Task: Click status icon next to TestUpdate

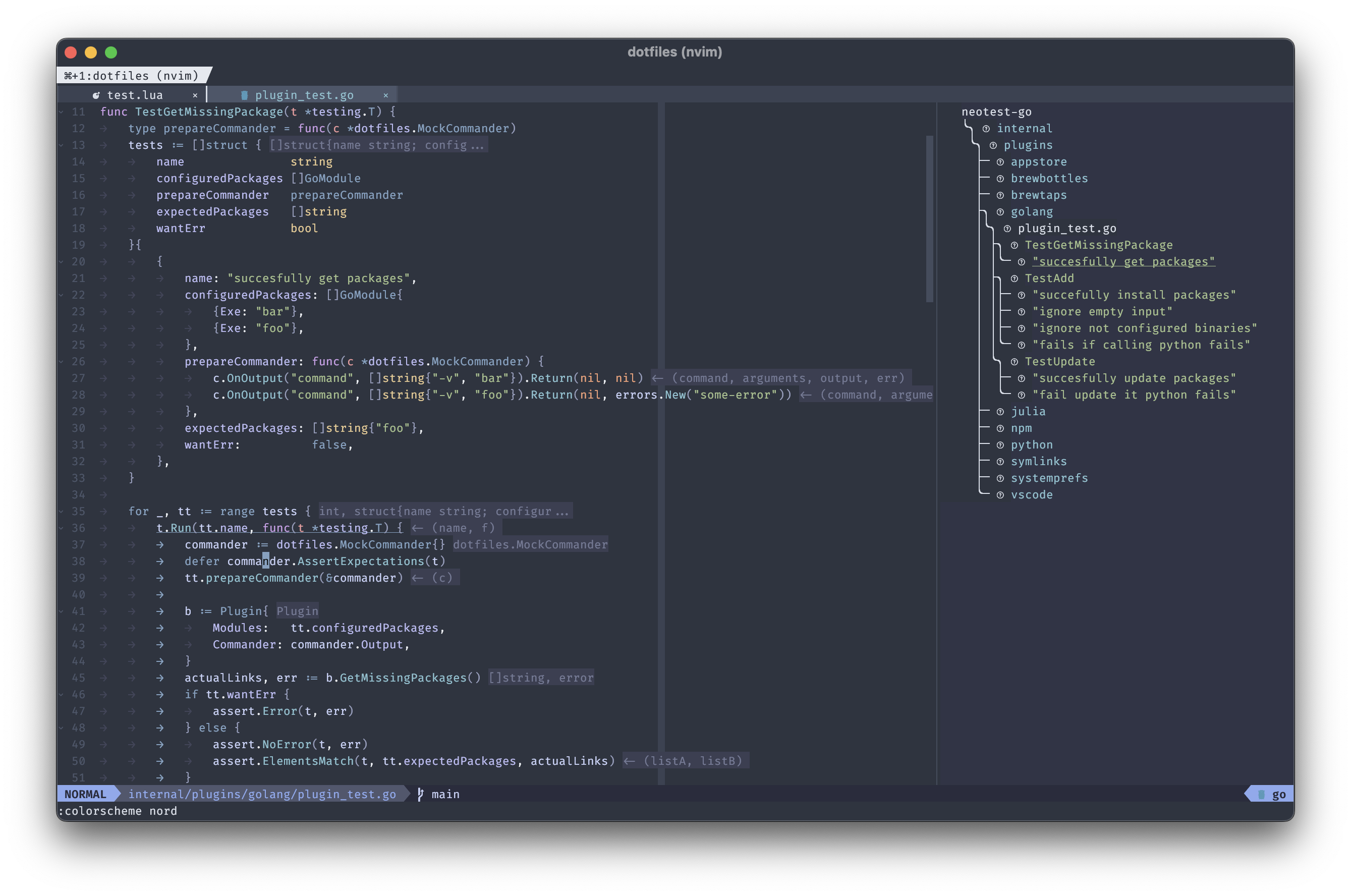Action: (1014, 362)
